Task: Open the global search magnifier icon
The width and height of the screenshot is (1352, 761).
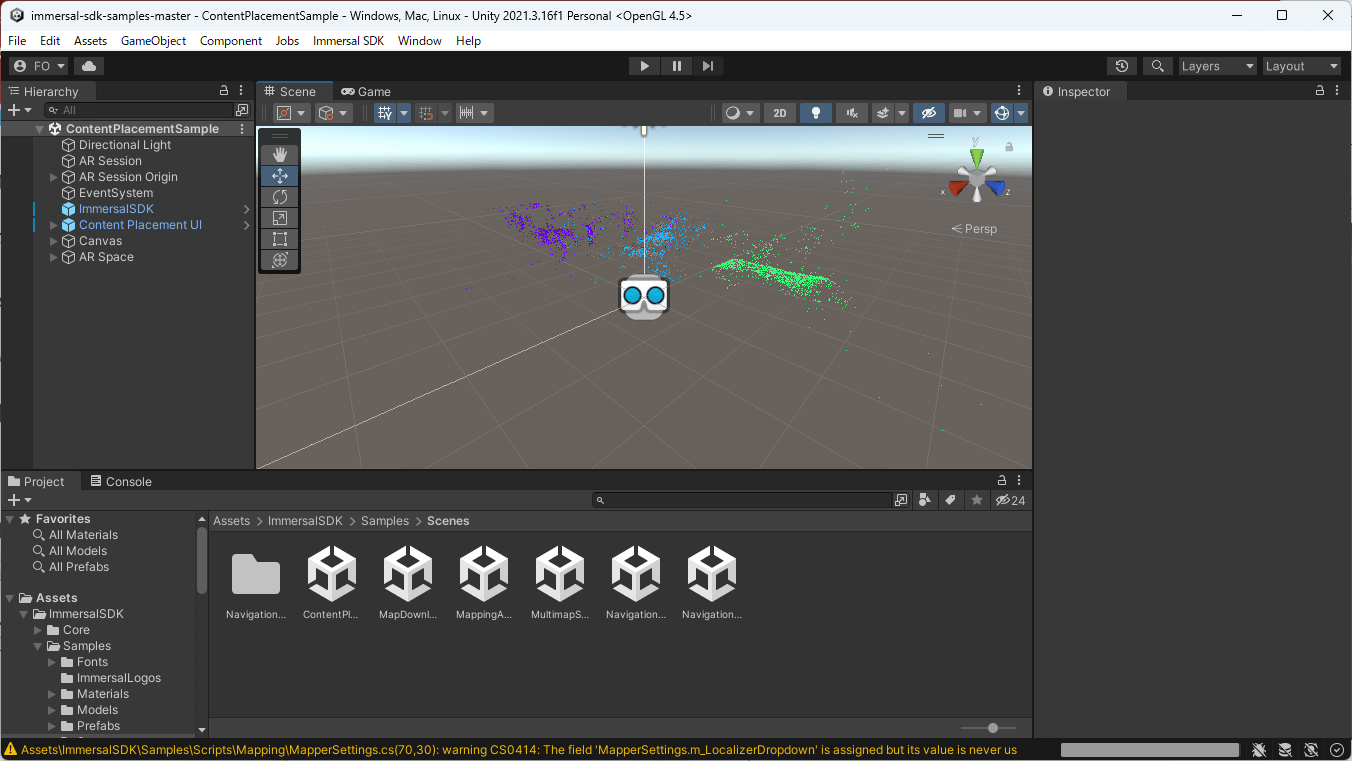Action: tap(1158, 66)
